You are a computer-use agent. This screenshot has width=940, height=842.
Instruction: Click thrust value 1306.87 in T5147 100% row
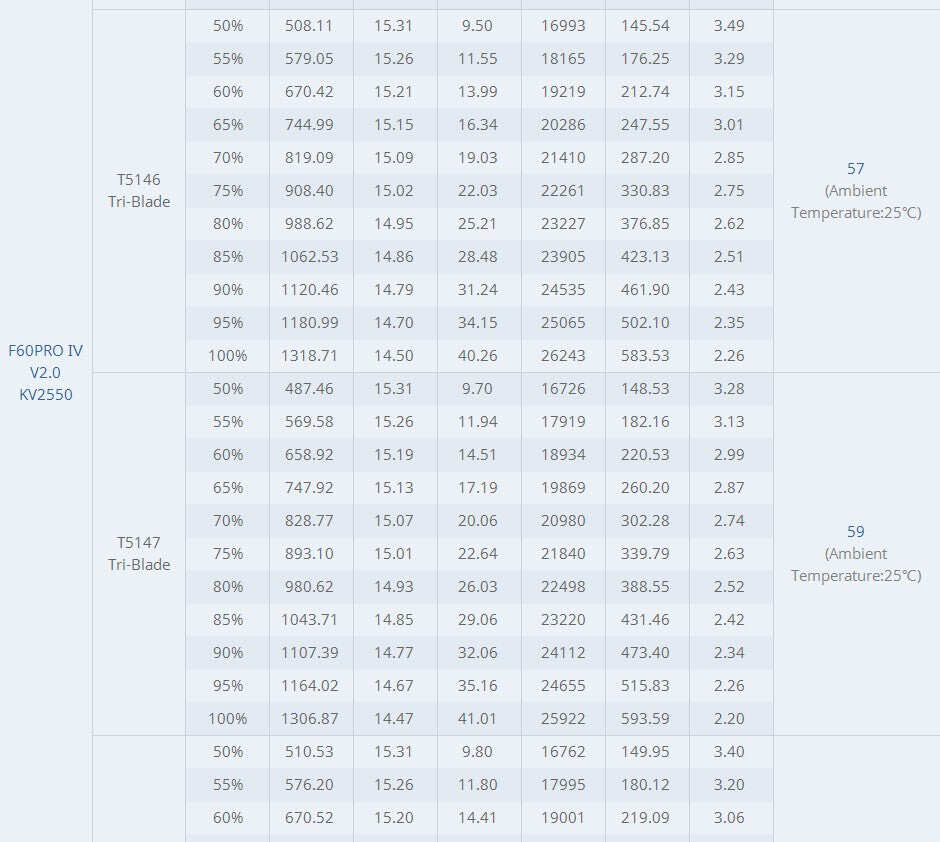311,719
